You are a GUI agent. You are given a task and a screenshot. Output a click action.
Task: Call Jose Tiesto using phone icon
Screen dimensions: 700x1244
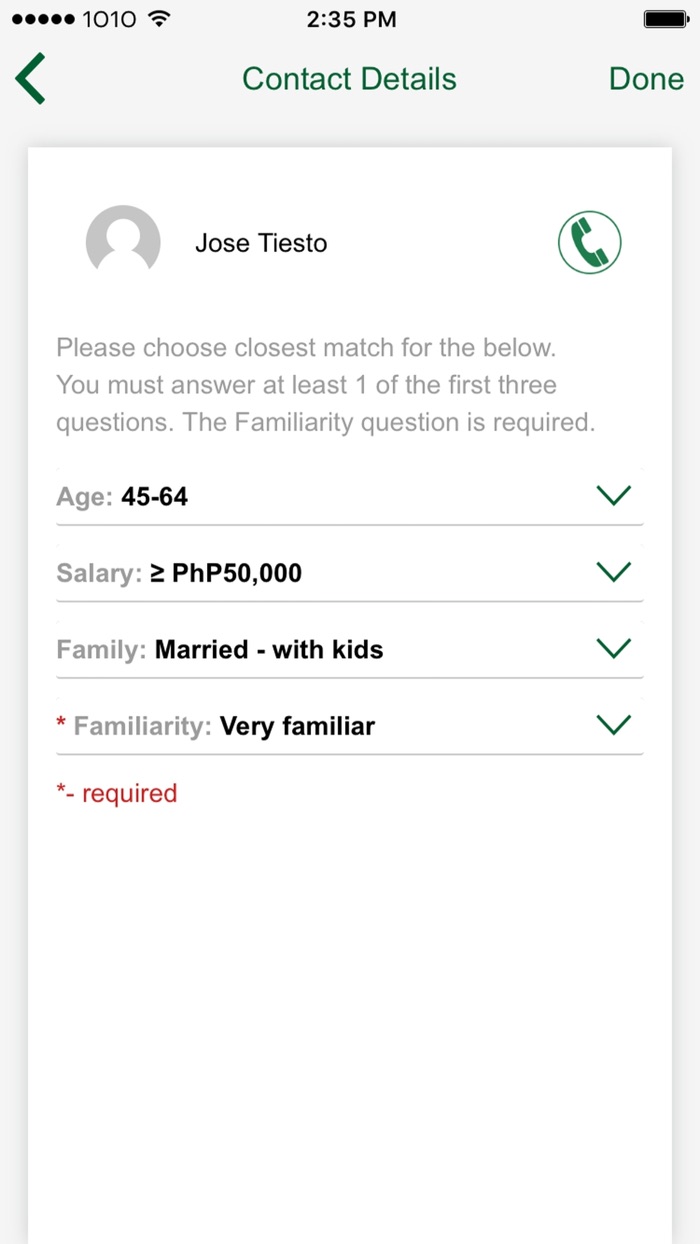coord(589,242)
